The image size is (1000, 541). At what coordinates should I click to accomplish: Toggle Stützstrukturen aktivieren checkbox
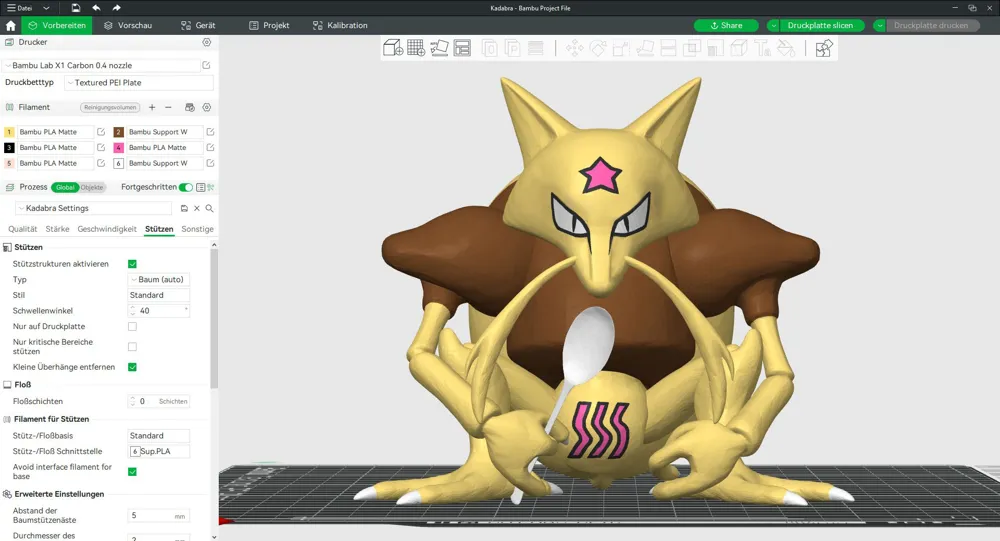[133, 263]
